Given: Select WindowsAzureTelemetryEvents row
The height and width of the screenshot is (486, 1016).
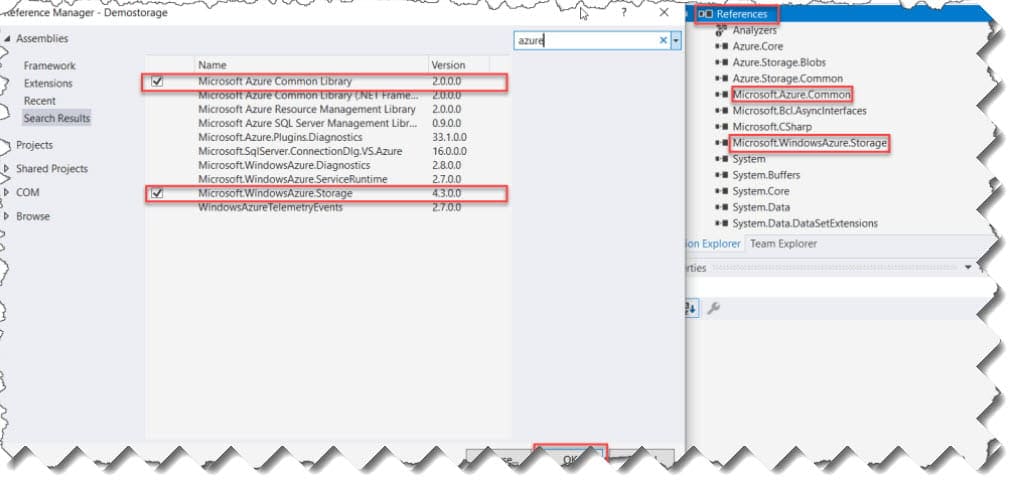Looking at the screenshot, I should pyautogui.click(x=327, y=207).
